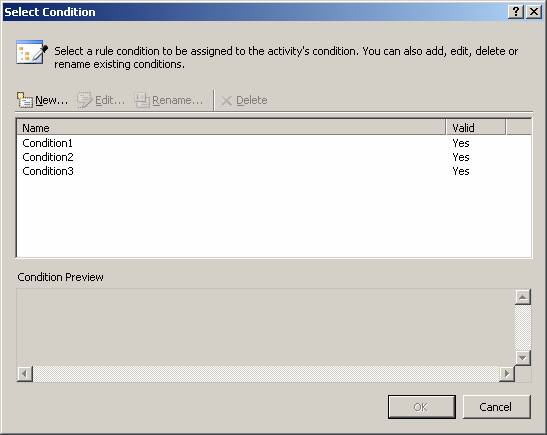547x435 pixels.
Task: Click the New... toolbar label
Action: tap(52, 100)
